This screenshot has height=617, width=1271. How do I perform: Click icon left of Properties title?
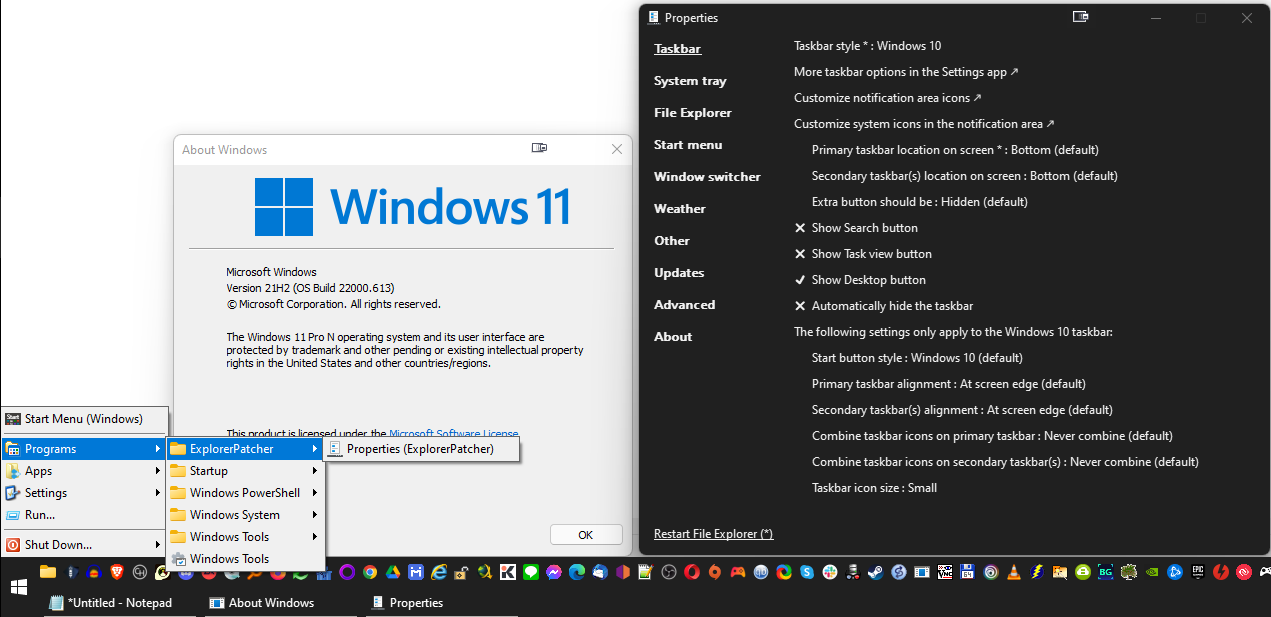(x=653, y=17)
